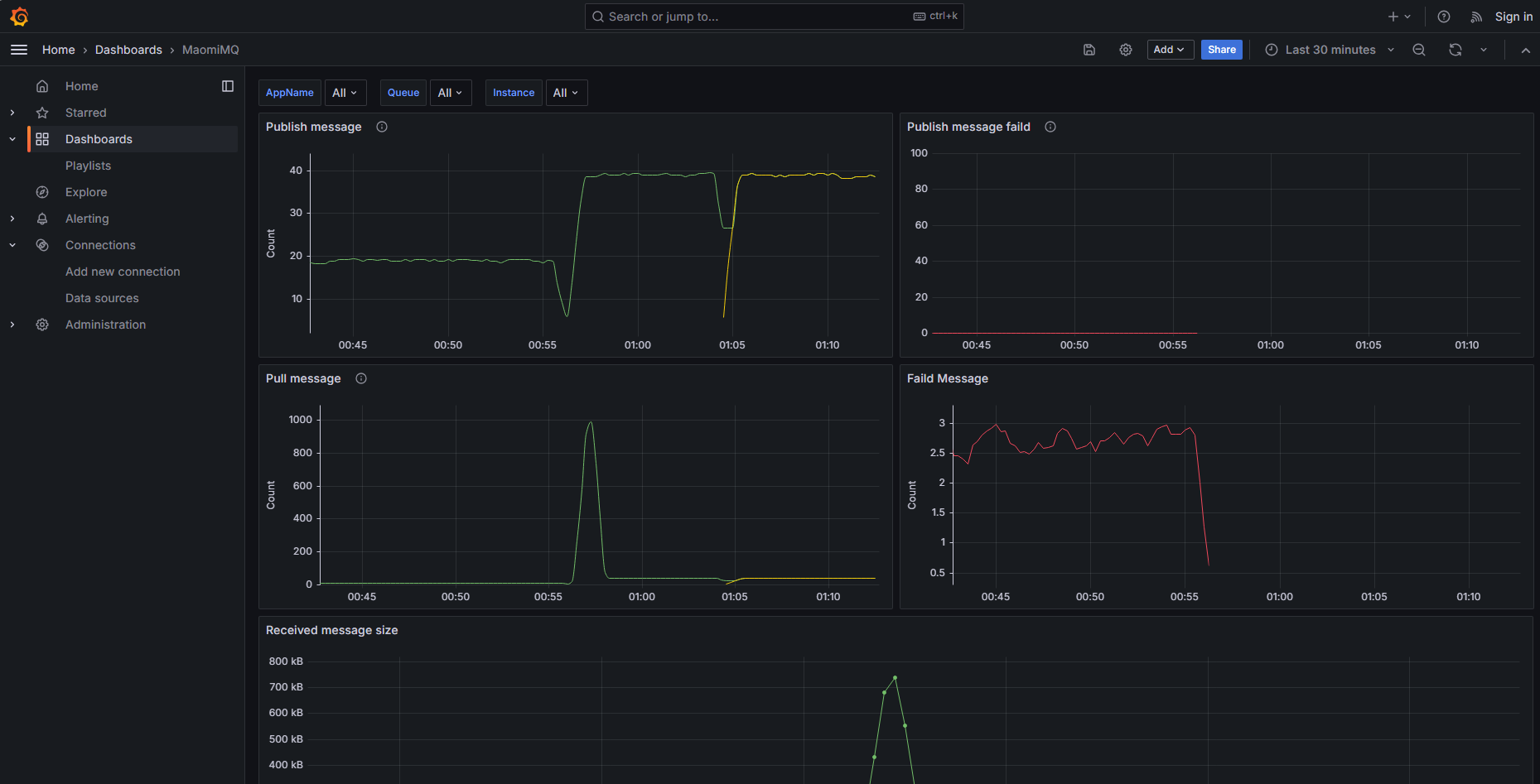Viewport: 1540px width, 784px height.
Task: Expand the Alerting section
Action: tap(12, 219)
